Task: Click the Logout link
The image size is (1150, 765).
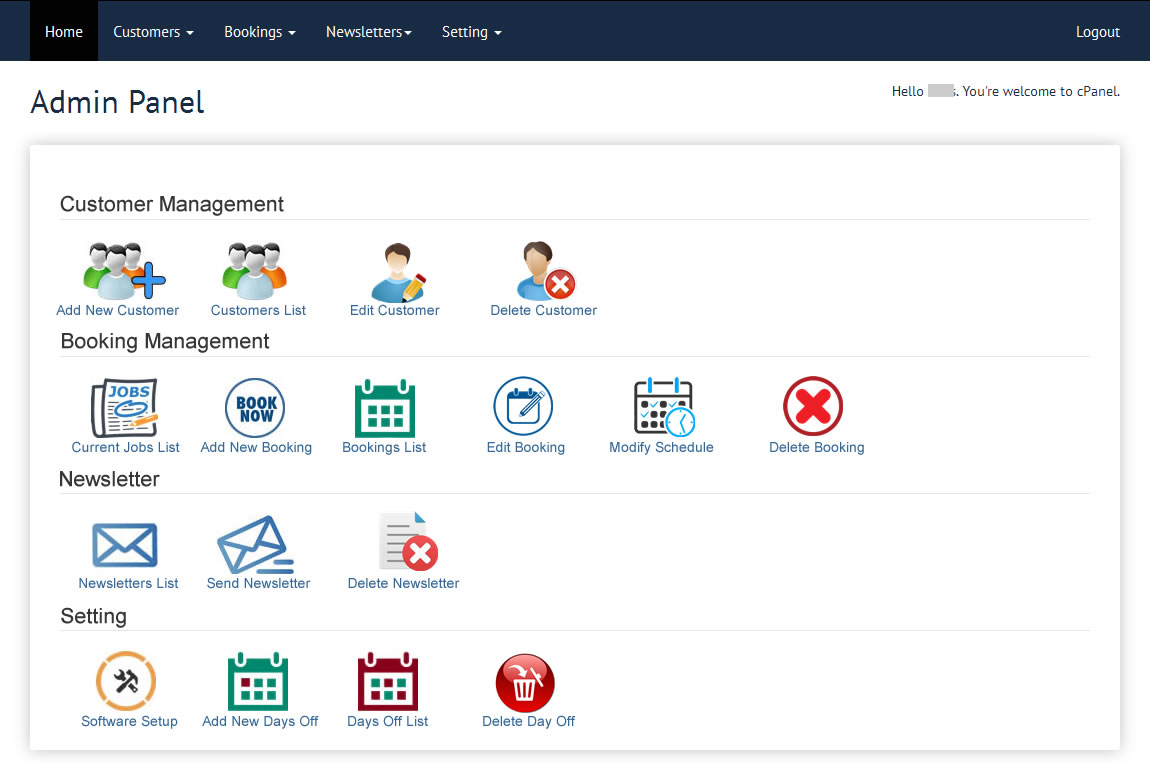Action: (1097, 32)
